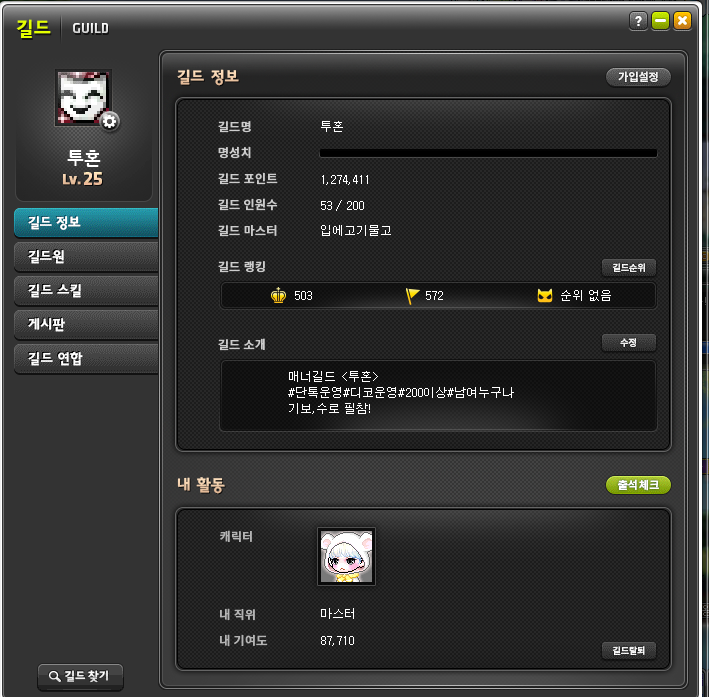Click the 가입설정 button
Viewport: 709px width, 697px height.
coord(638,77)
